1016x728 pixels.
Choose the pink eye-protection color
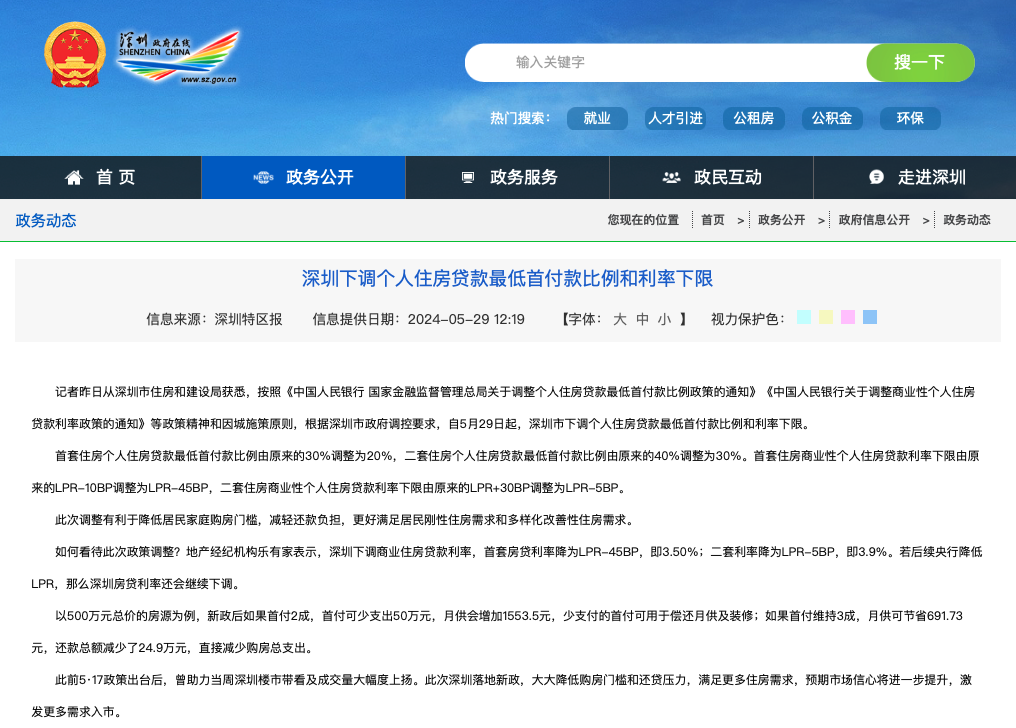(x=848, y=317)
